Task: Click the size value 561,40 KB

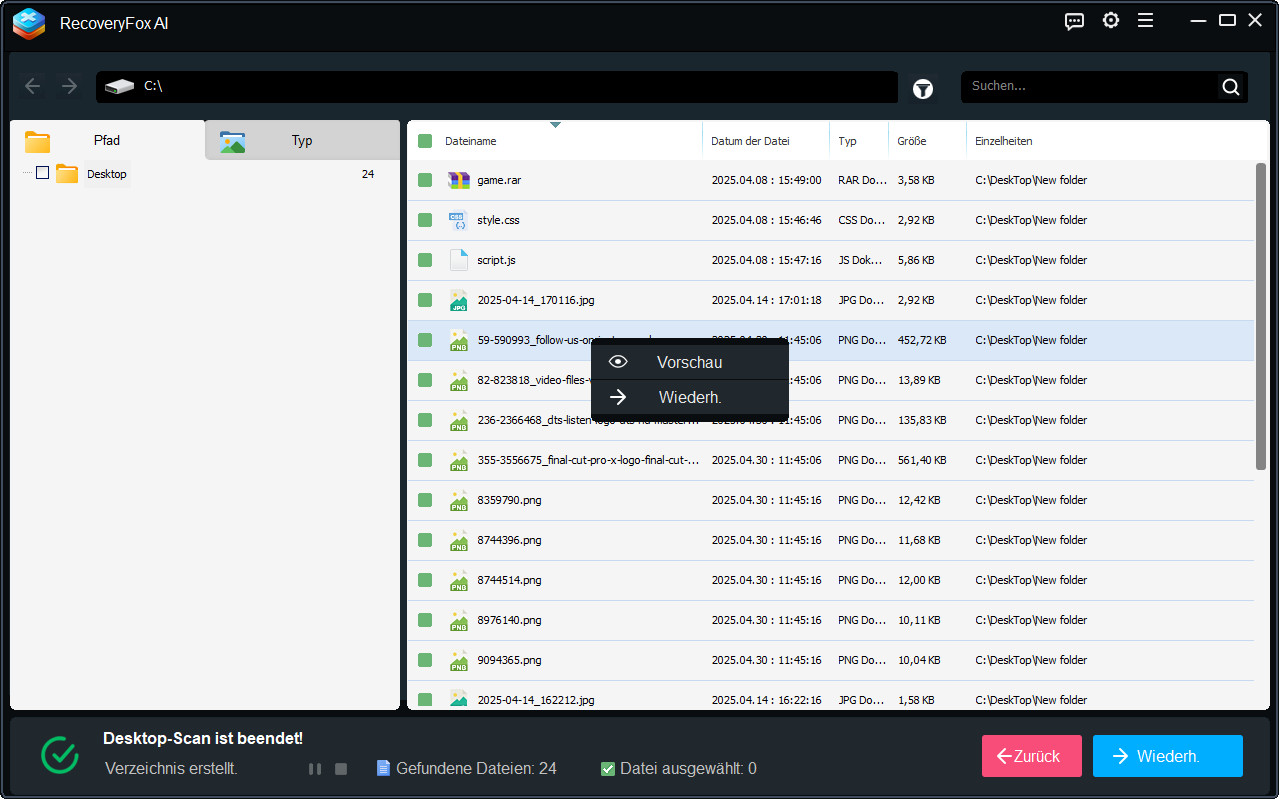Action: [x=922, y=460]
